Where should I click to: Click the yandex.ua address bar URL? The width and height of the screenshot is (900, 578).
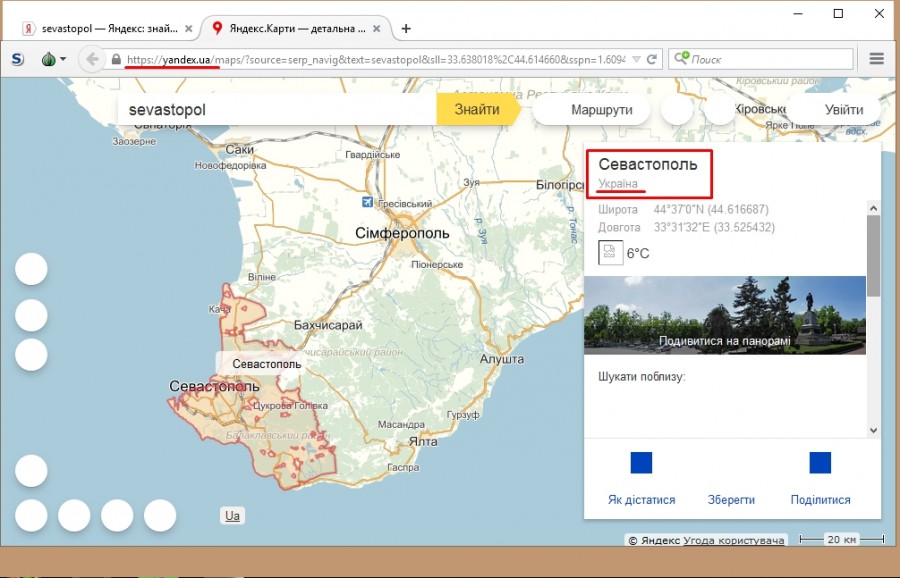375,59
